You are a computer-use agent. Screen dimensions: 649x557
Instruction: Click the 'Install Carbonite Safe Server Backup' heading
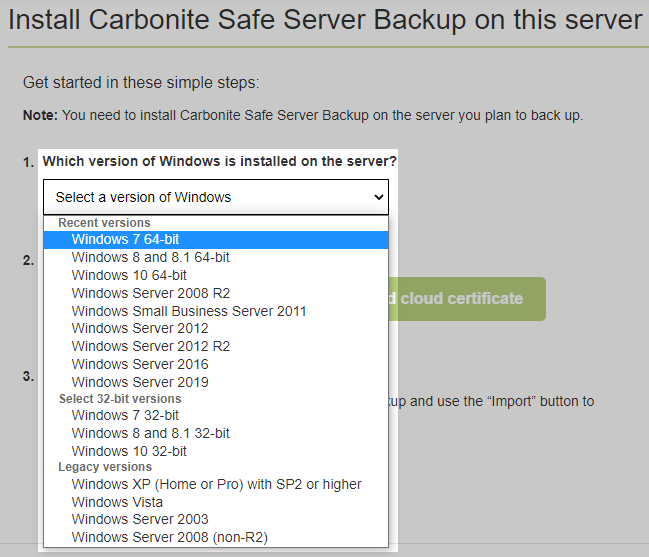click(x=324, y=20)
